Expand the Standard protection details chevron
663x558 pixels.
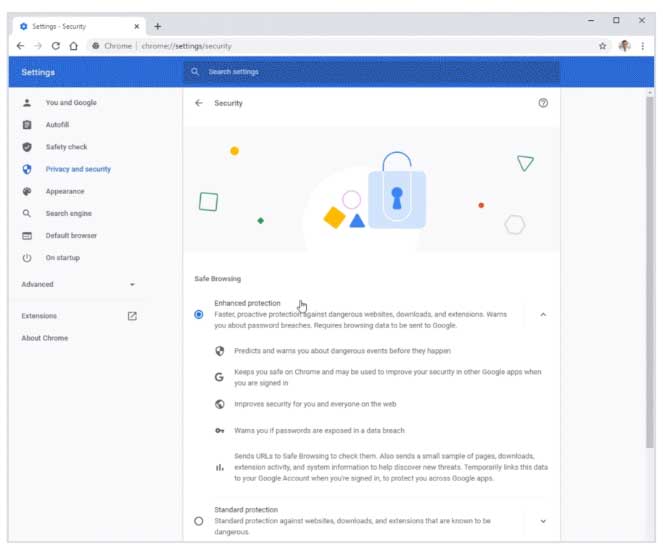click(x=543, y=521)
